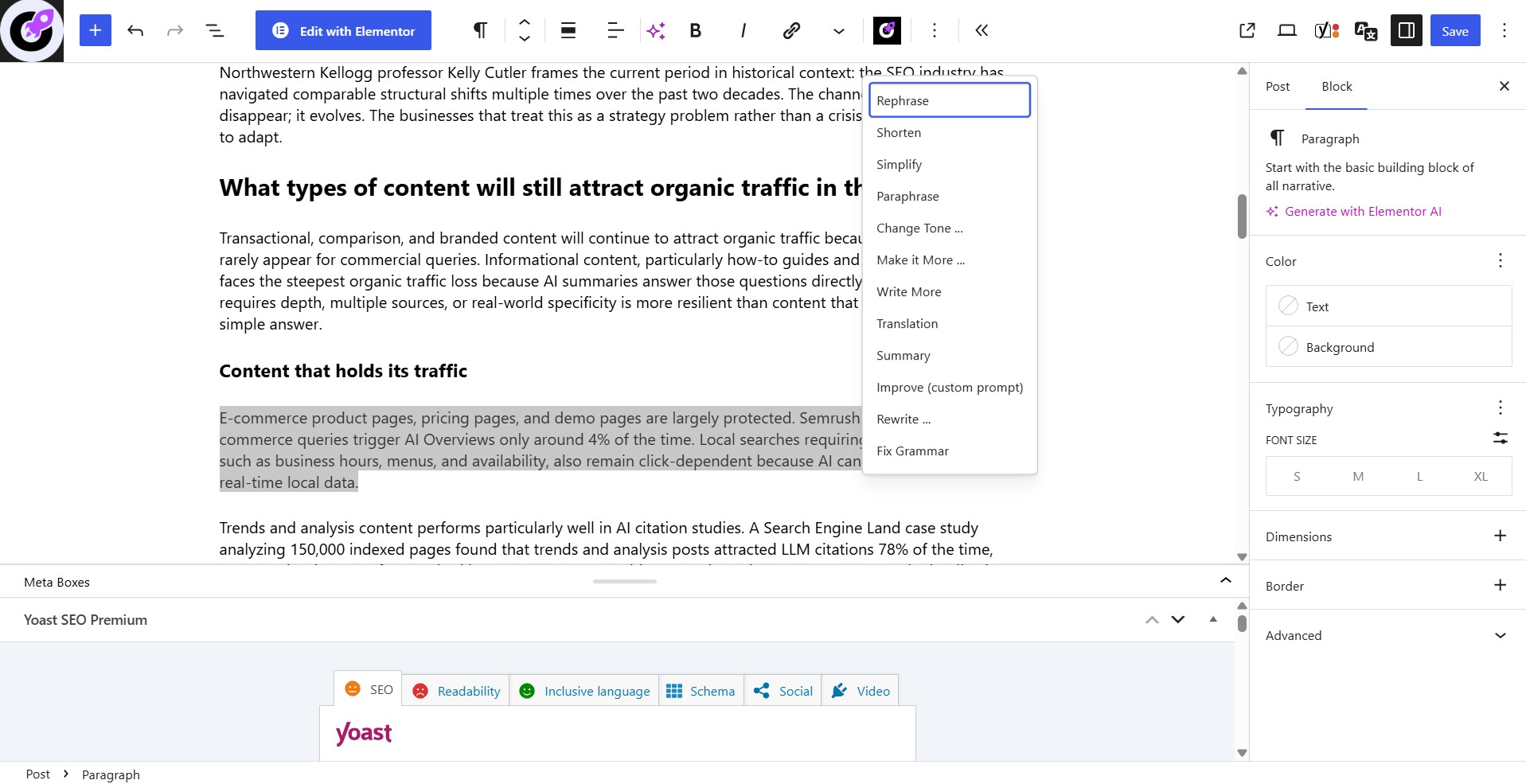This screenshot has width=1526, height=784.
Task: Select Write More option
Action: click(x=950, y=291)
